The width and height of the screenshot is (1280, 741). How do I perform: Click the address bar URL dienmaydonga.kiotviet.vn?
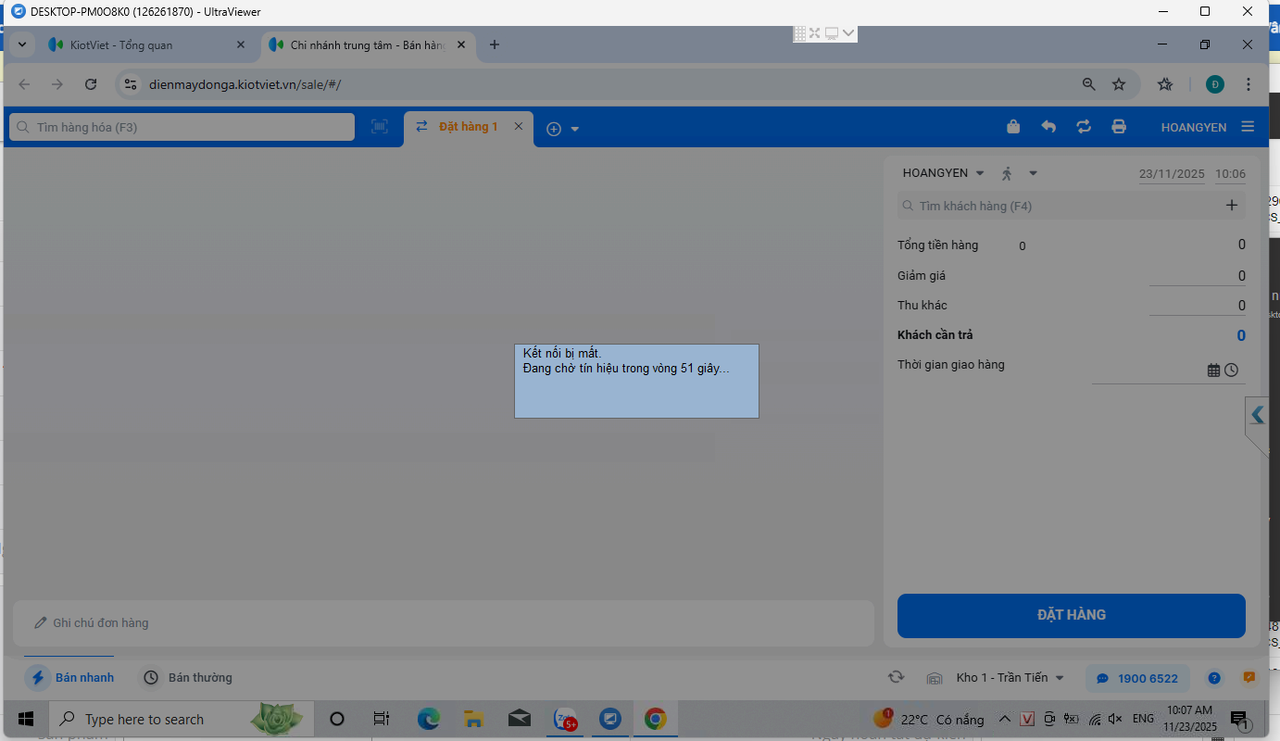pos(245,85)
